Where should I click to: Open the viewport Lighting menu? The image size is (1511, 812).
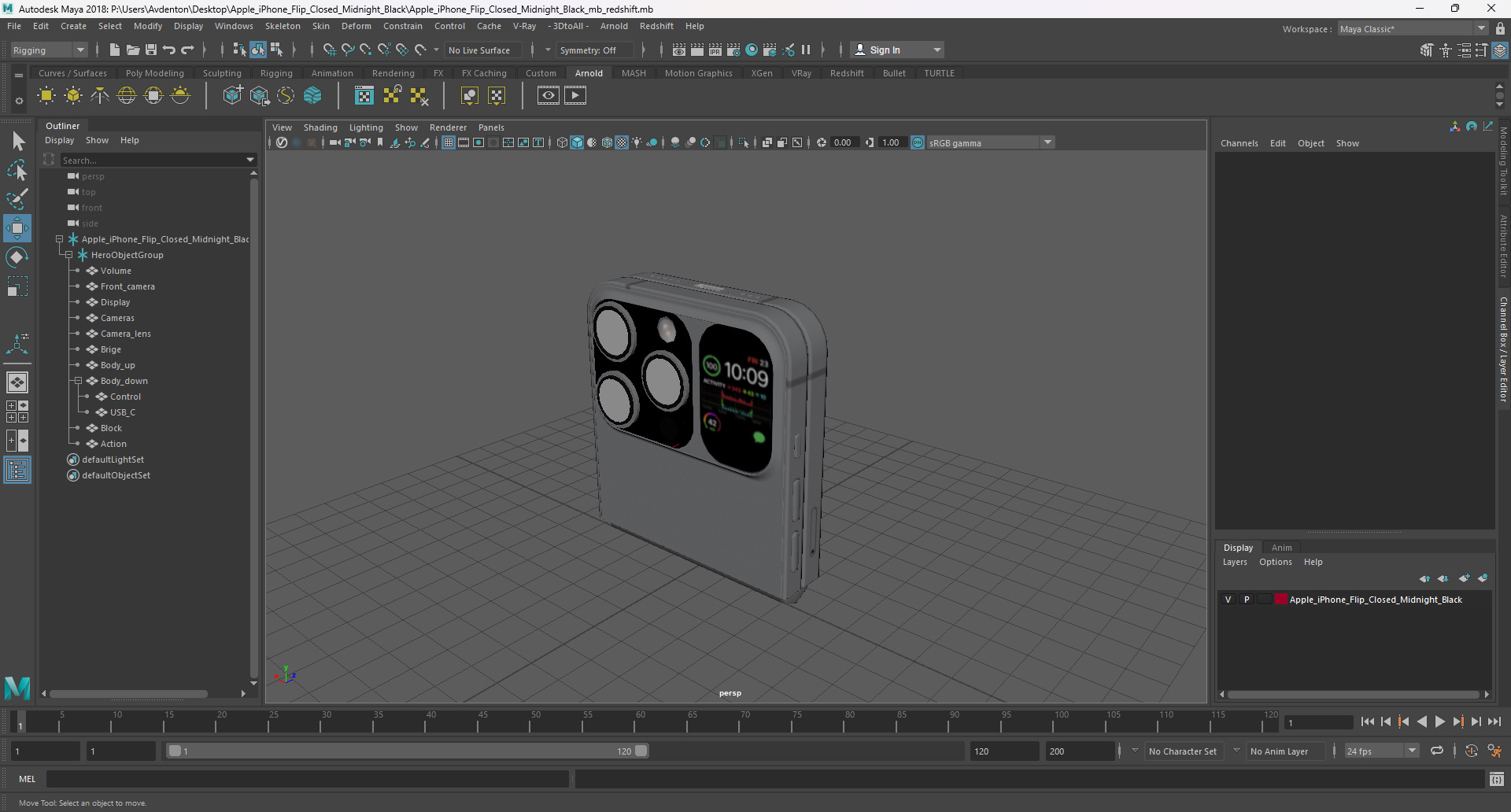[x=366, y=127]
